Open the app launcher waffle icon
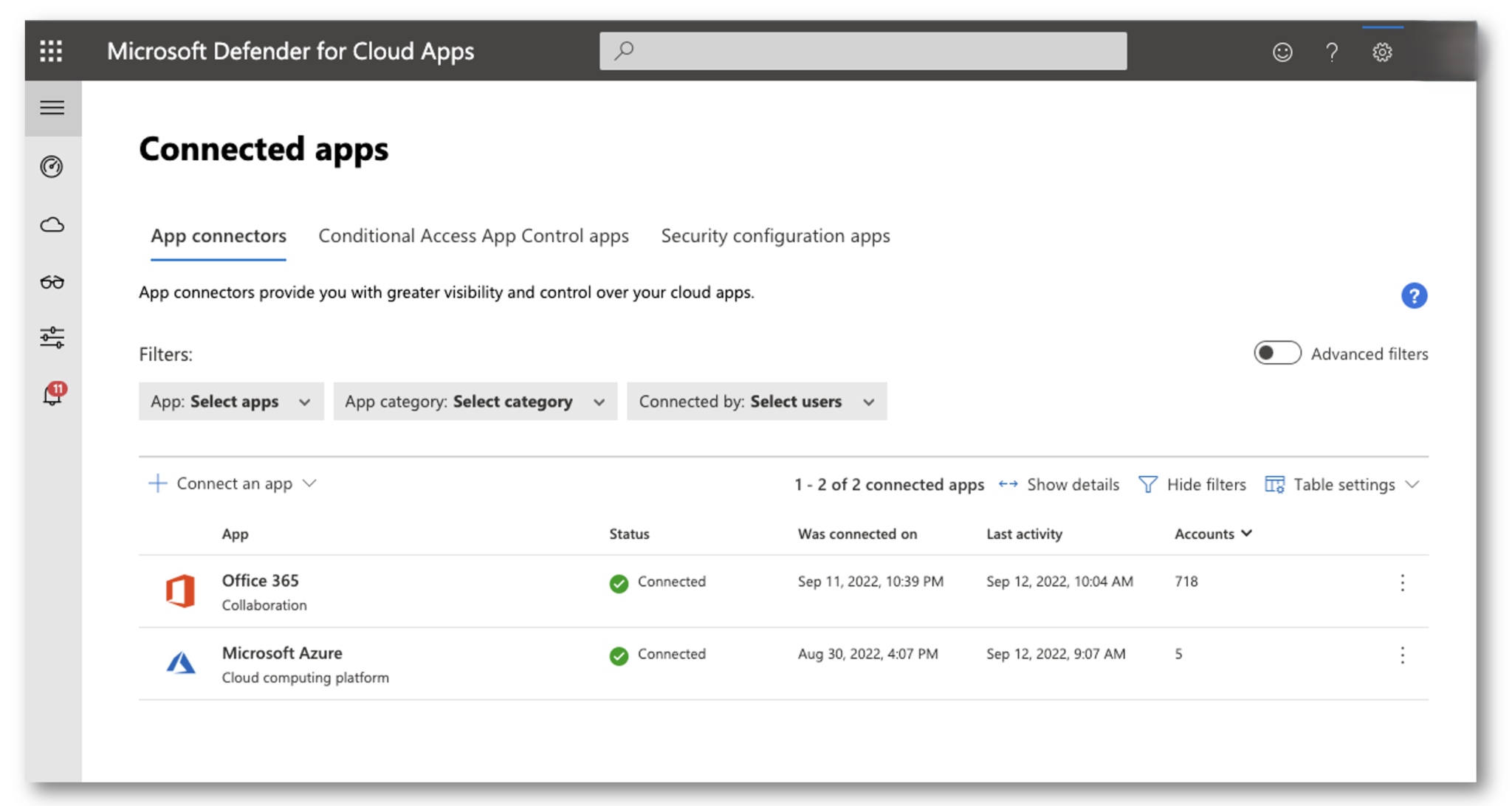The width and height of the screenshot is (1512, 806). click(x=51, y=51)
